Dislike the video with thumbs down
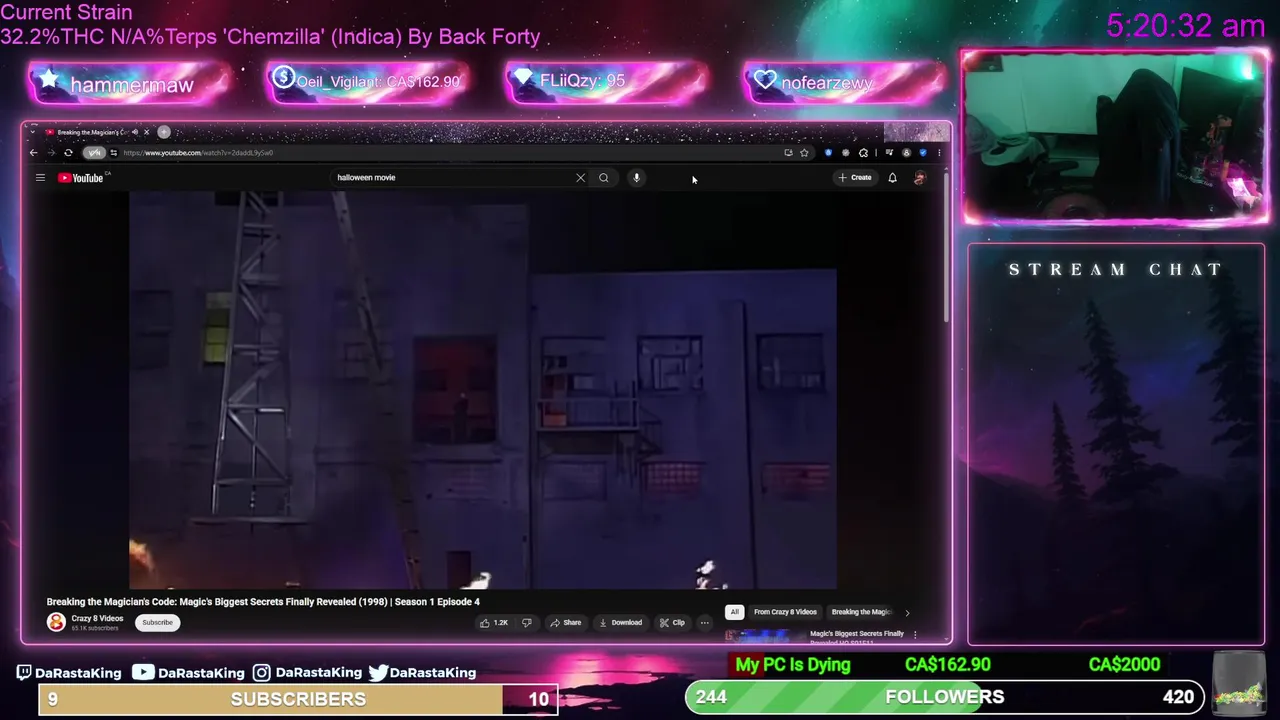The width and height of the screenshot is (1280, 720). tap(526, 623)
